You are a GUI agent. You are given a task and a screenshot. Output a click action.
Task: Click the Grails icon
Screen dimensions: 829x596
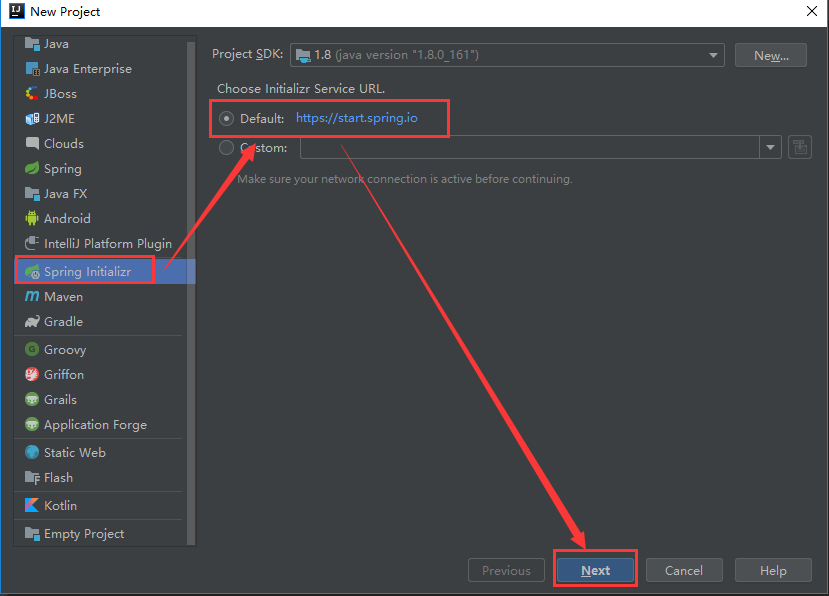click(32, 399)
